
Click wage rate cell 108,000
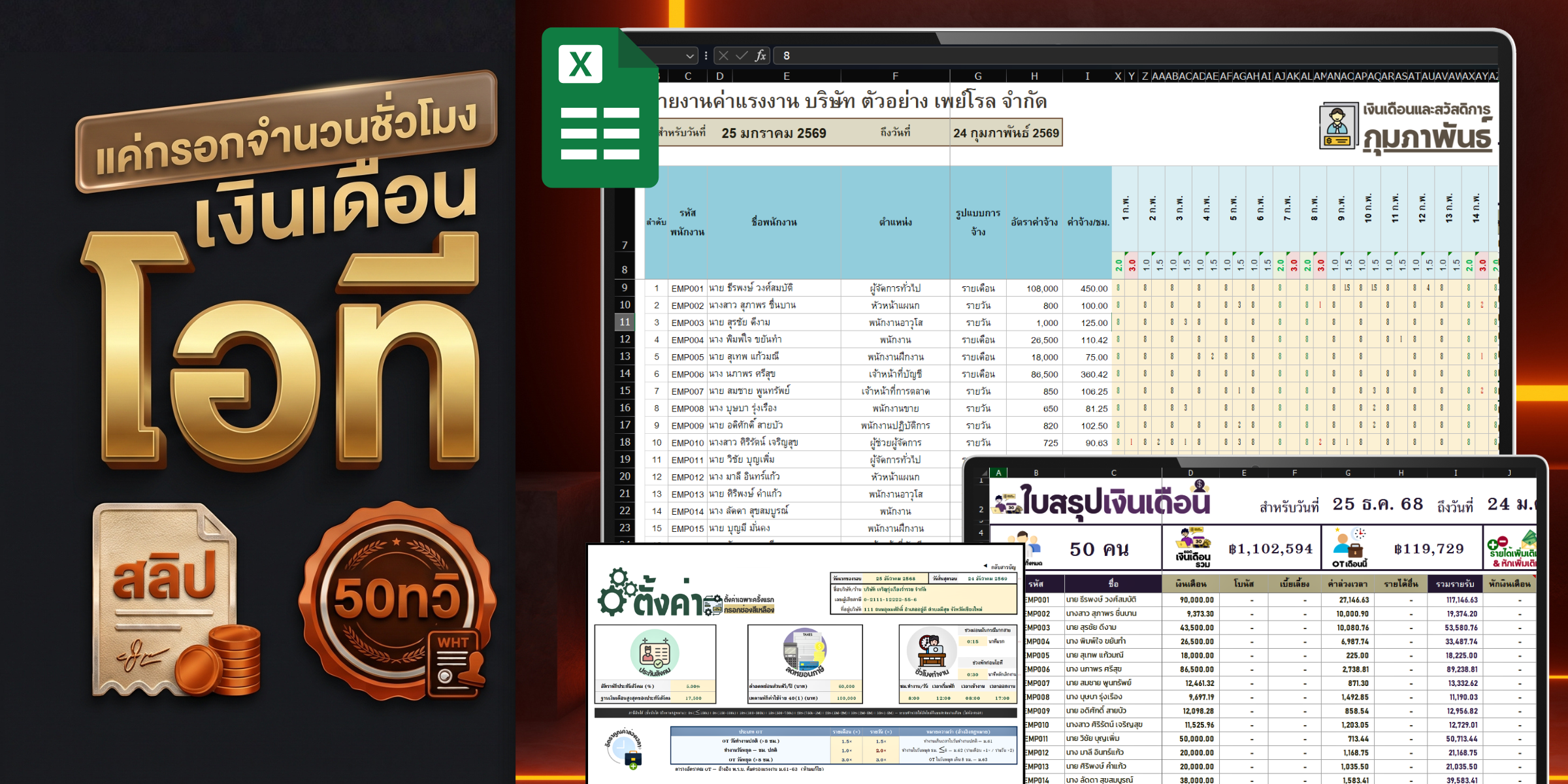point(1034,288)
